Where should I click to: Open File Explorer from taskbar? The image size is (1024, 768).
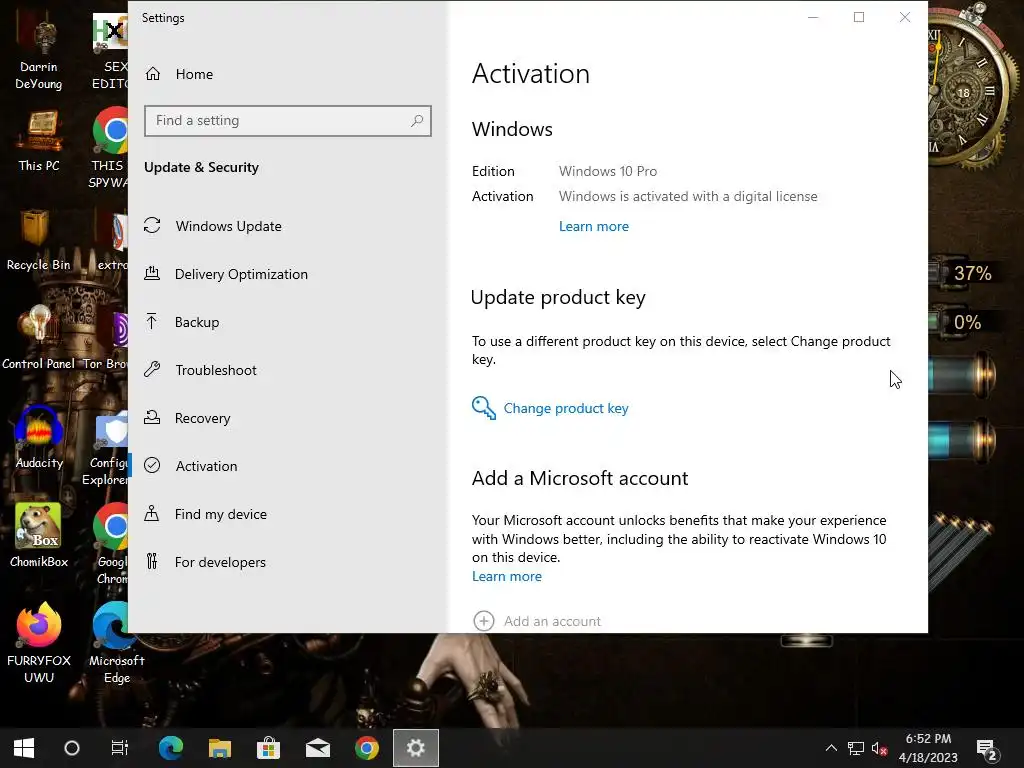tap(219, 748)
